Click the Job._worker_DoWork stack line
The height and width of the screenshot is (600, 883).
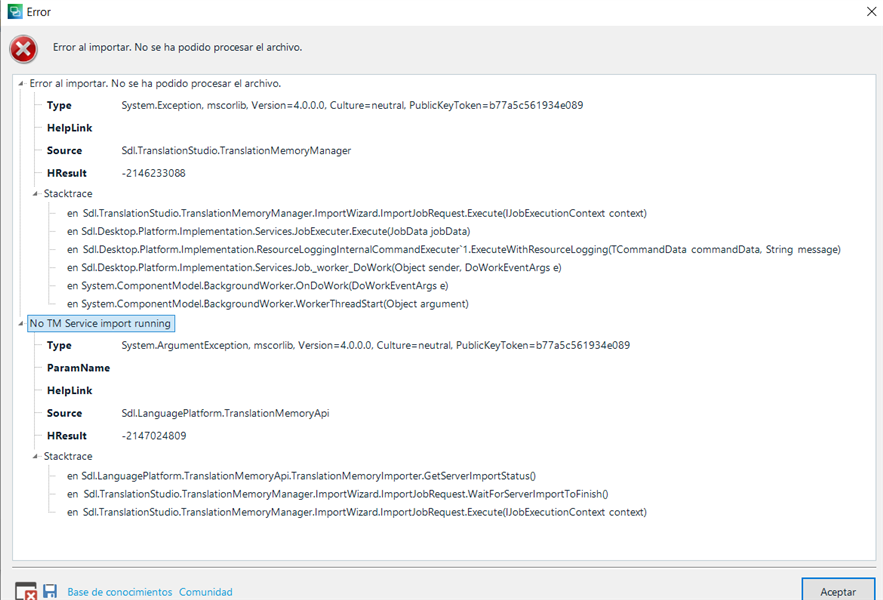click(314, 268)
